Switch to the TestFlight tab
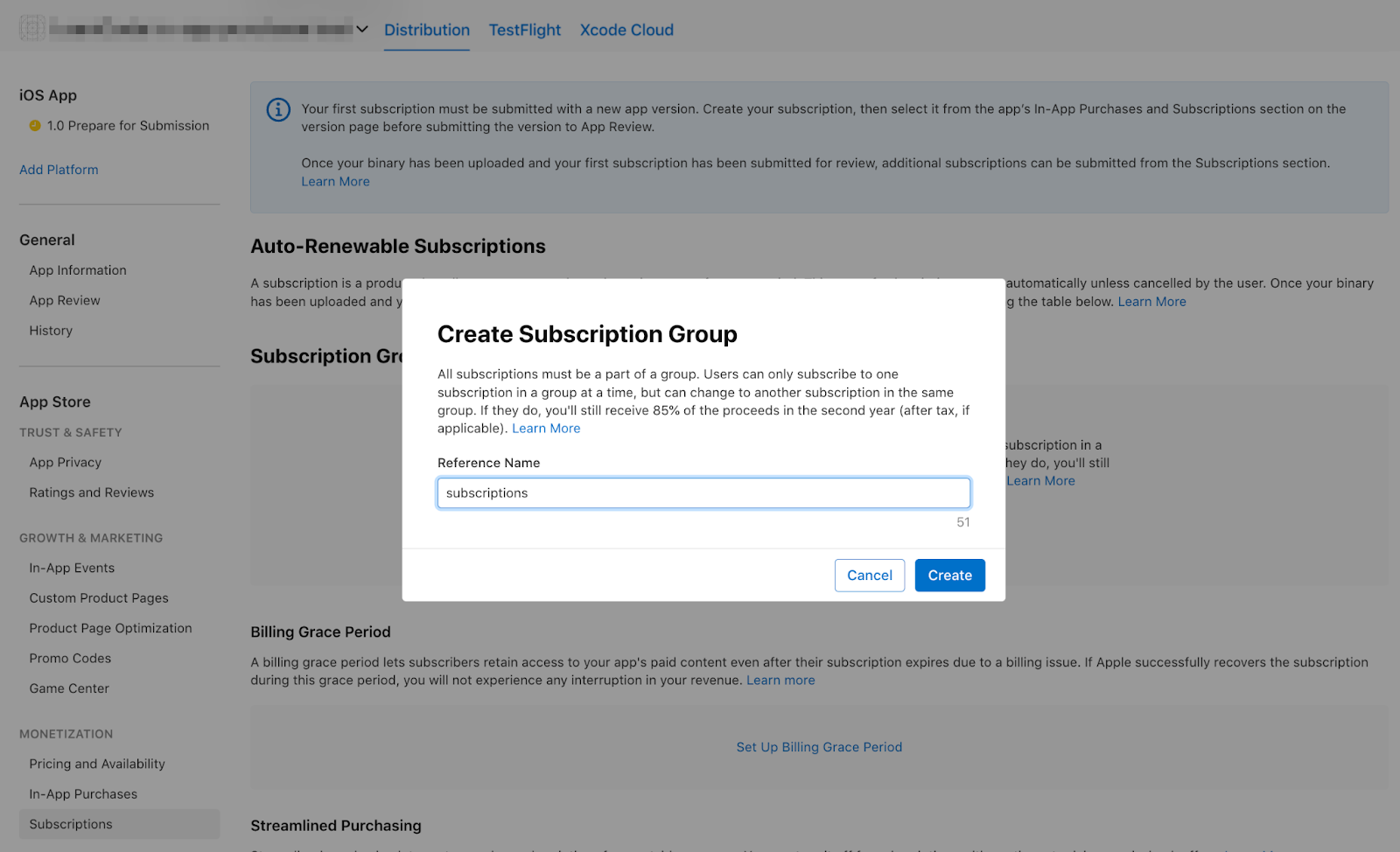 point(524,30)
